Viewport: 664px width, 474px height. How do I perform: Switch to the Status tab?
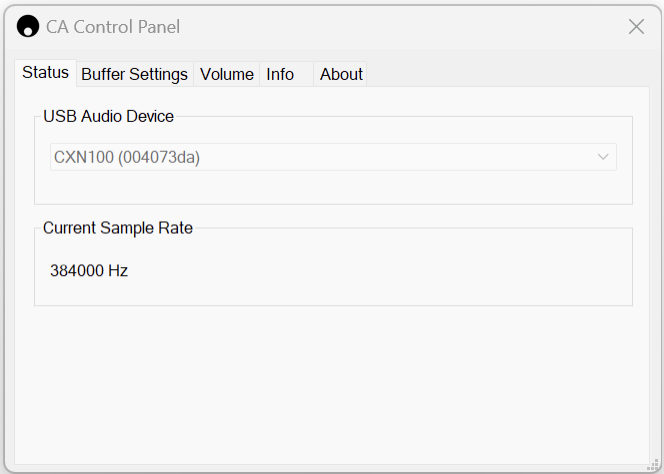pos(45,73)
